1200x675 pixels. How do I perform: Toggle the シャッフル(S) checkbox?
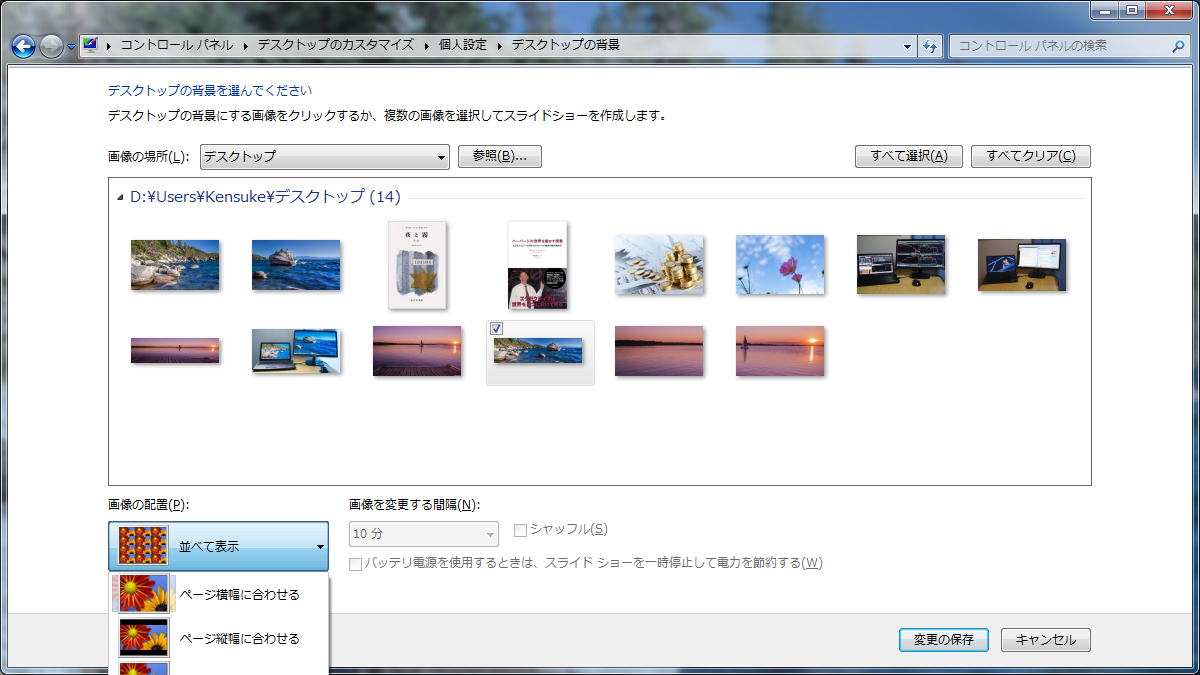[x=520, y=530]
